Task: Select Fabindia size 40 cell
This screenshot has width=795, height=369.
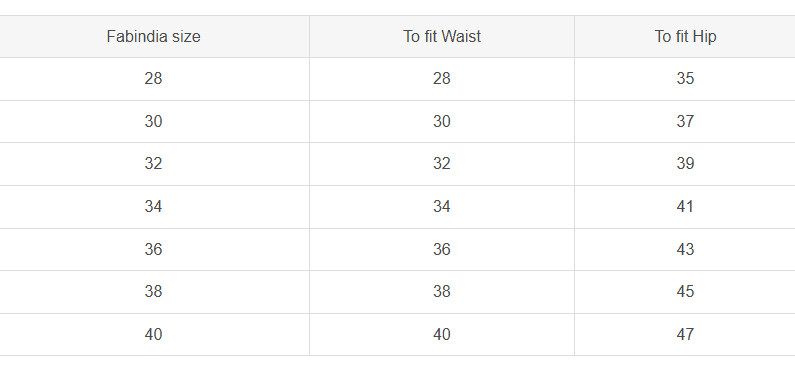Action: coord(153,335)
